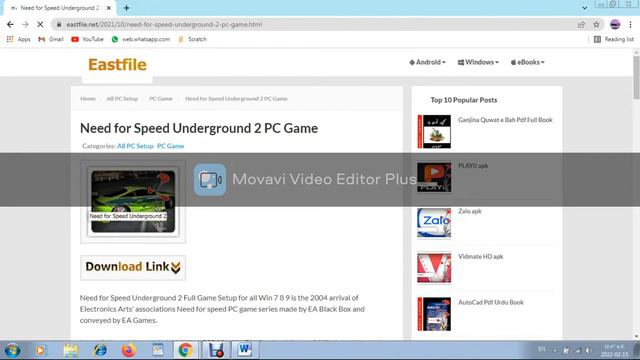
Task: Launch Internet Explorer from taskbar
Action: coord(100,350)
